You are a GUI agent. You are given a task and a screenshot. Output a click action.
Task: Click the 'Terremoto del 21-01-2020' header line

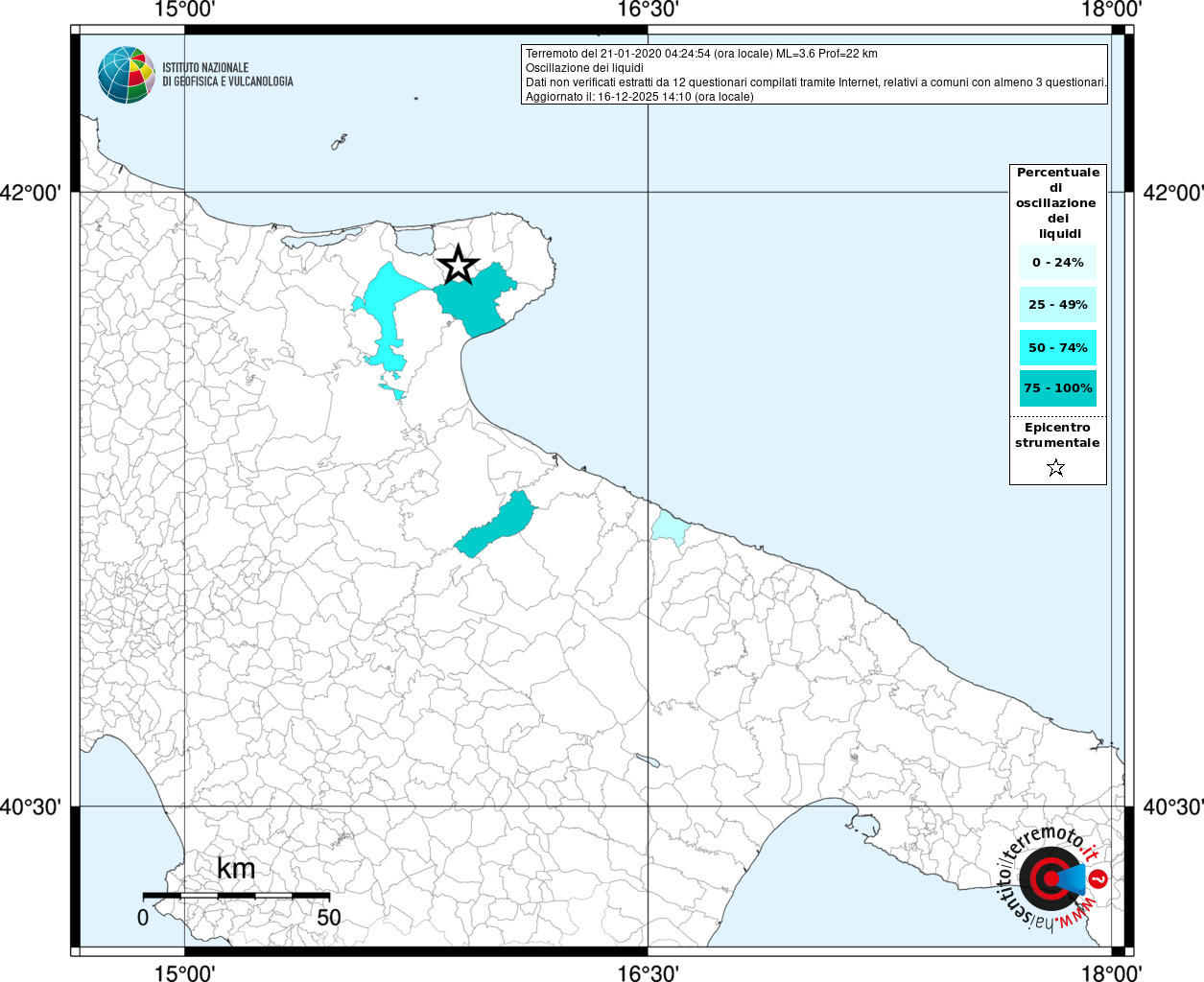point(701,54)
